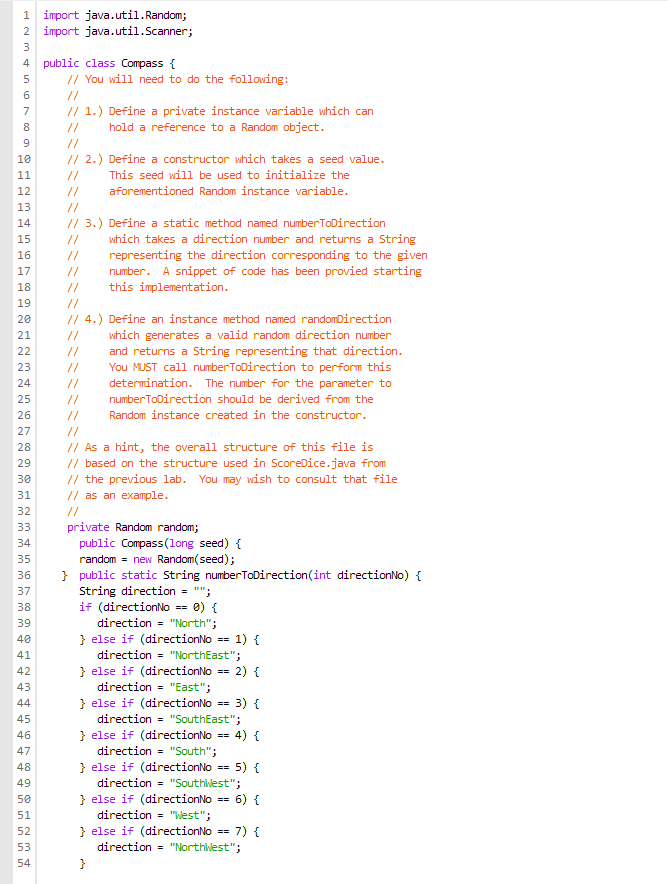668x884 pixels.
Task: Click 'else if (directionNo == 3)' line
Action: point(169,703)
